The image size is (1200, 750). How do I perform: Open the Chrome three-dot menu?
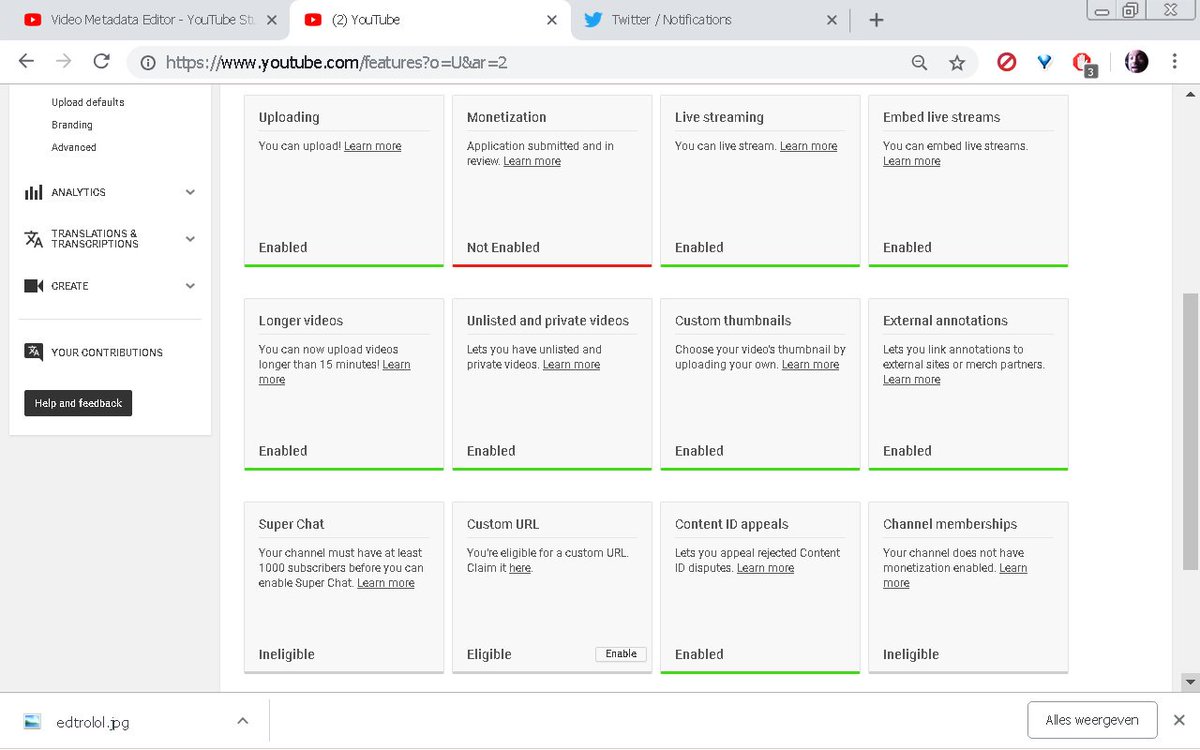tap(1173, 62)
